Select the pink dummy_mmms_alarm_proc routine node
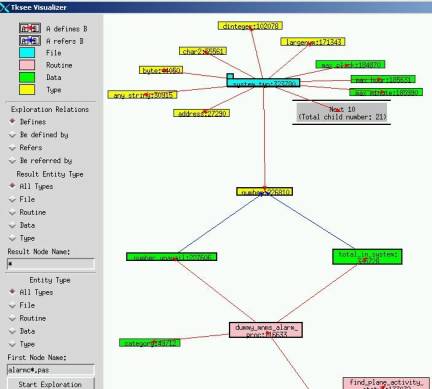 266,330
